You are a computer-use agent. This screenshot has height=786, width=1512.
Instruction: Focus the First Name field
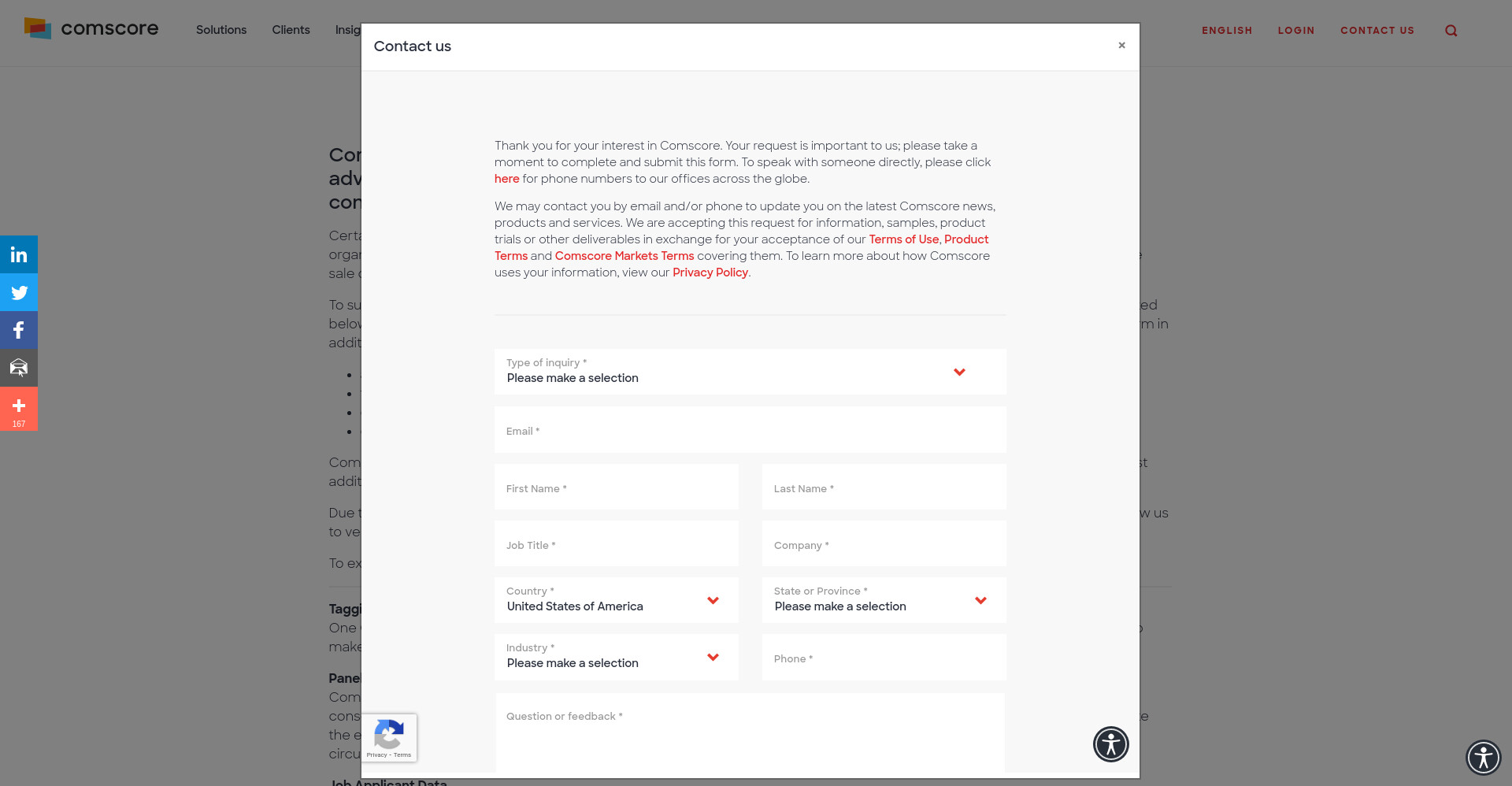click(x=616, y=487)
